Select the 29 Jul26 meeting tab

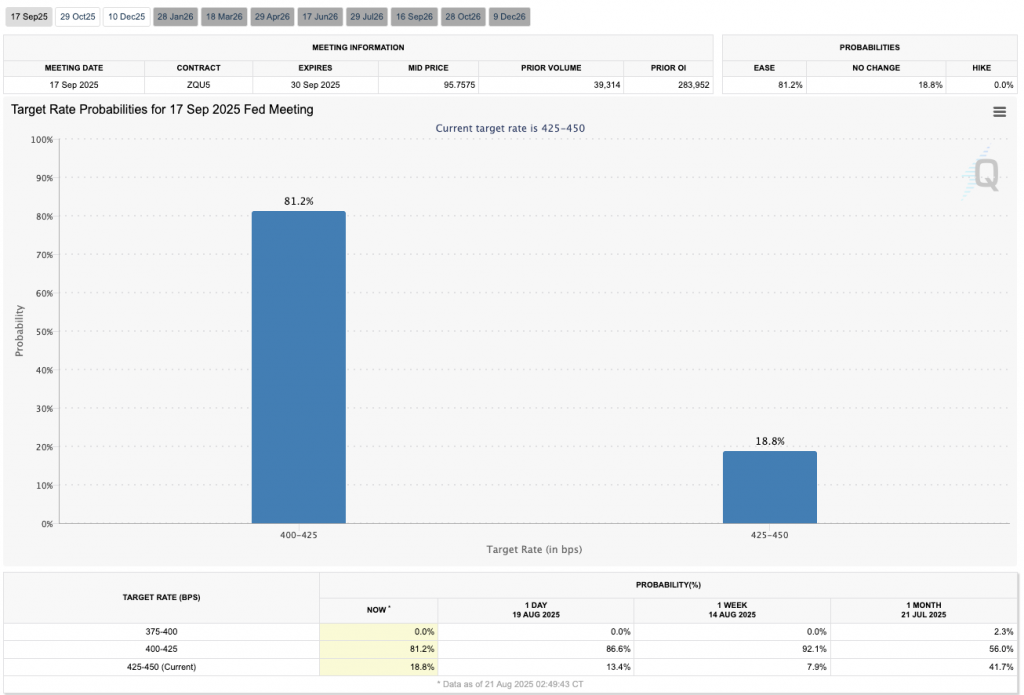coord(367,16)
